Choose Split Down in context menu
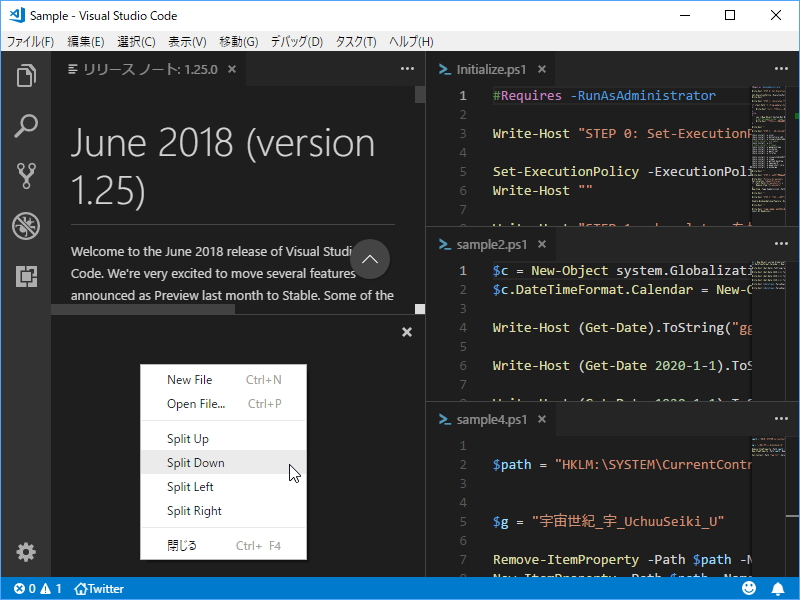 (223, 463)
